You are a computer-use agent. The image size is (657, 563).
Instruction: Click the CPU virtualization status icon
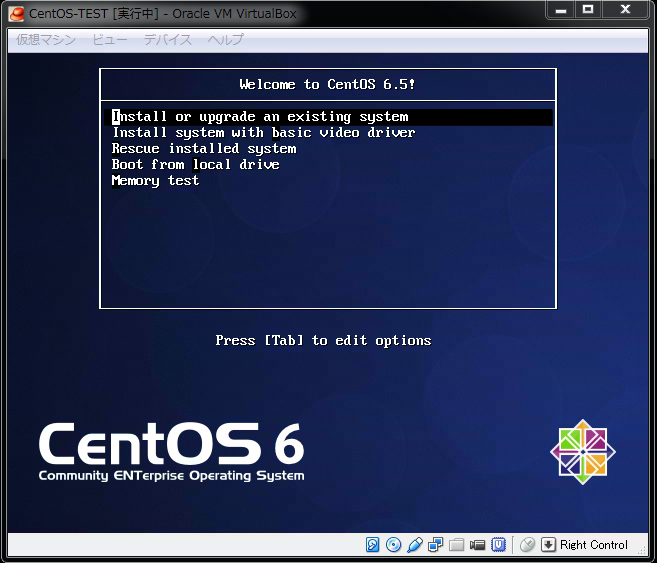point(498,545)
